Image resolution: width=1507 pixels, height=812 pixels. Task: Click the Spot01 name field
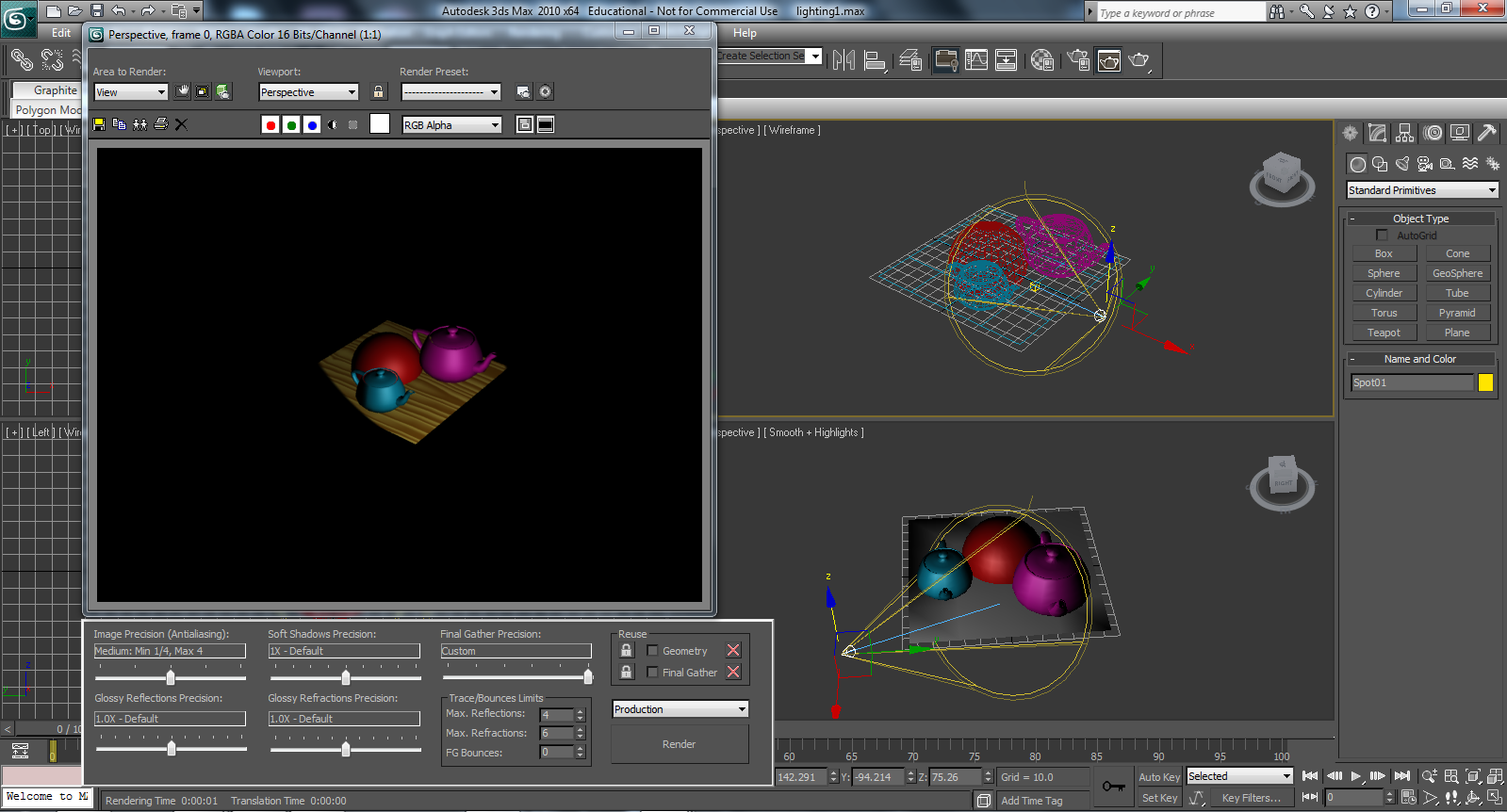click(1412, 382)
